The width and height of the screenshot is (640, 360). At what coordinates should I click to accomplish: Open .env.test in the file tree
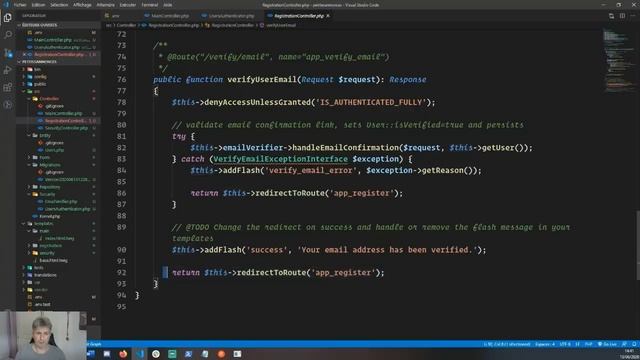point(42,304)
